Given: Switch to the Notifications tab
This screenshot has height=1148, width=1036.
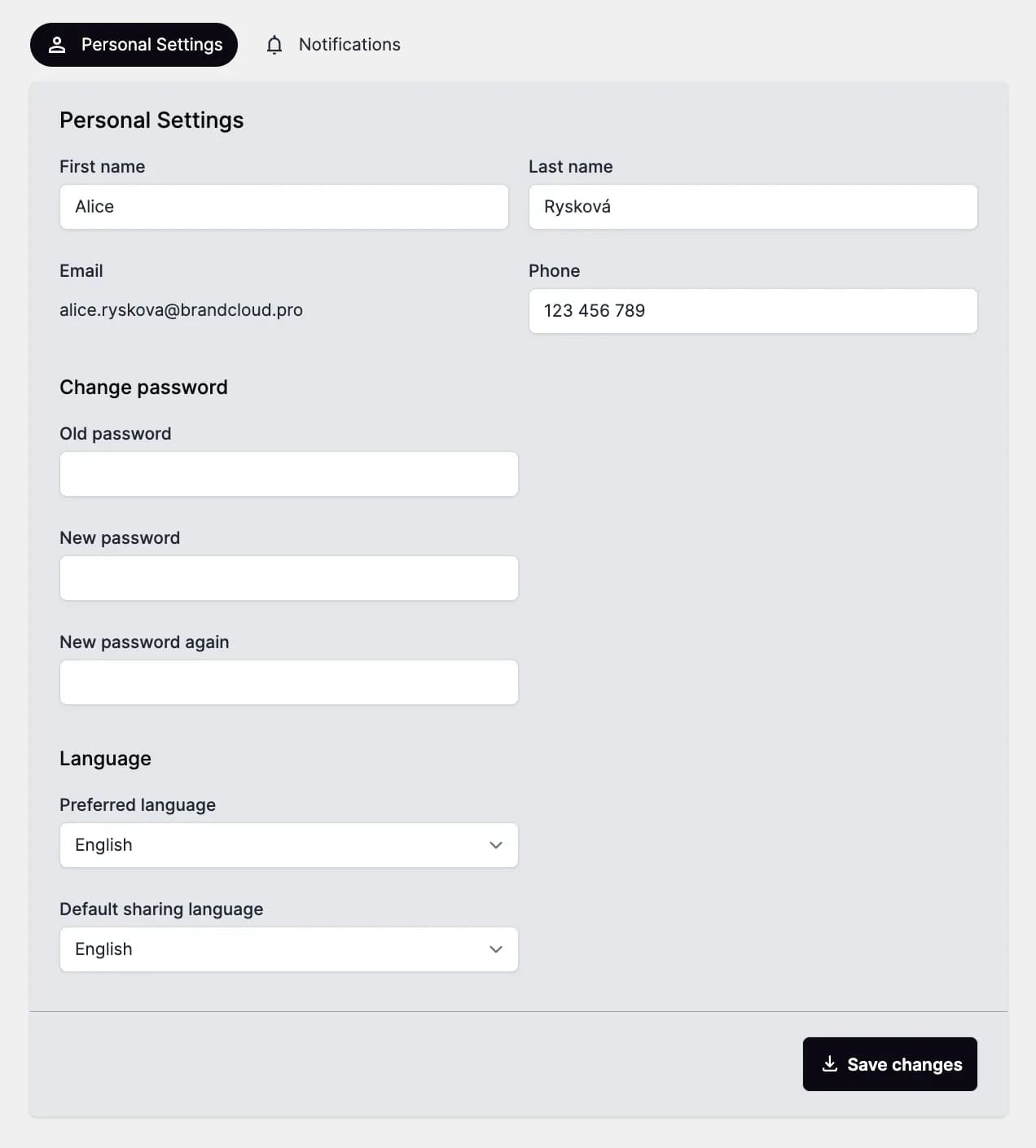Looking at the screenshot, I should [x=333, y=45].
